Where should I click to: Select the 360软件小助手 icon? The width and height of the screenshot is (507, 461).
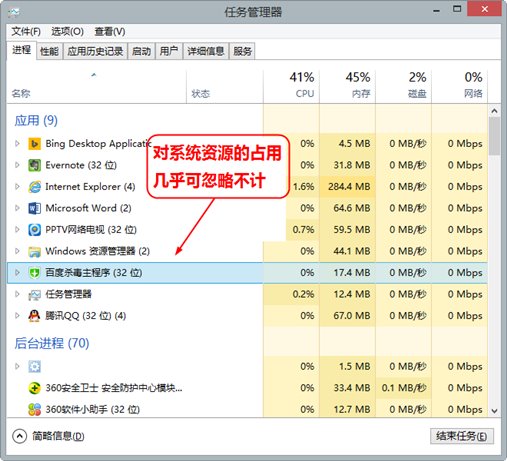click(x=34, y=409)
